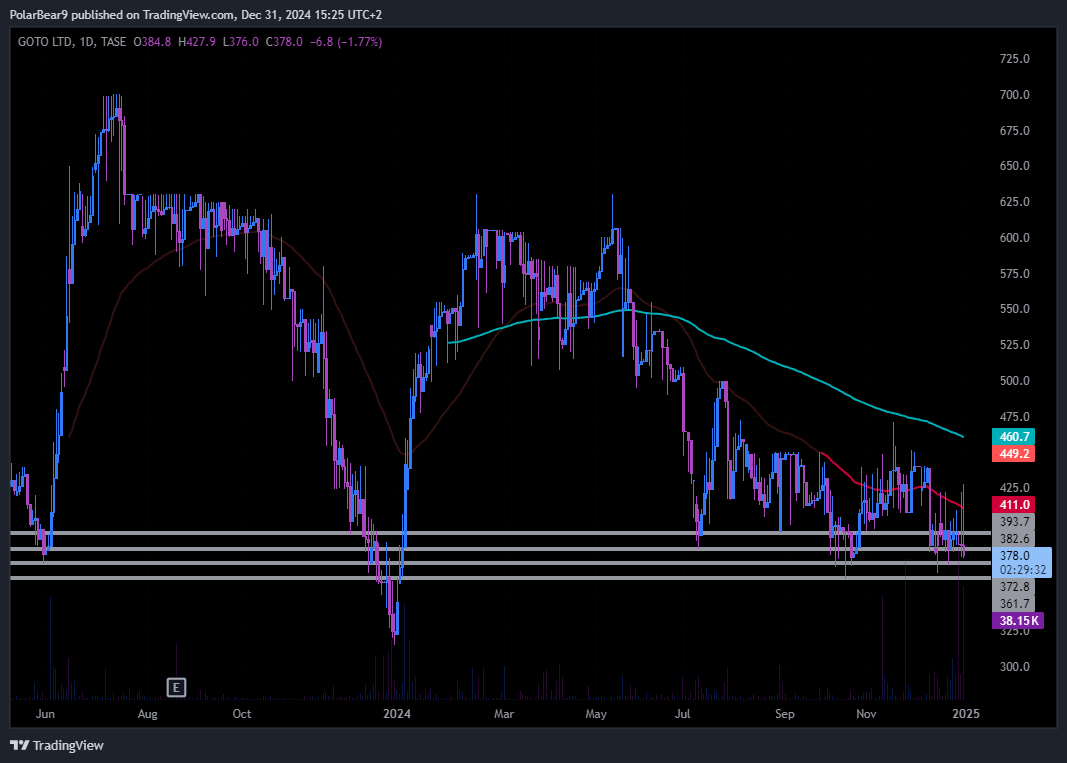Click the 2024 label on the time axis
This screenshot has width=1067, height=763.
[x=398, y=714]
